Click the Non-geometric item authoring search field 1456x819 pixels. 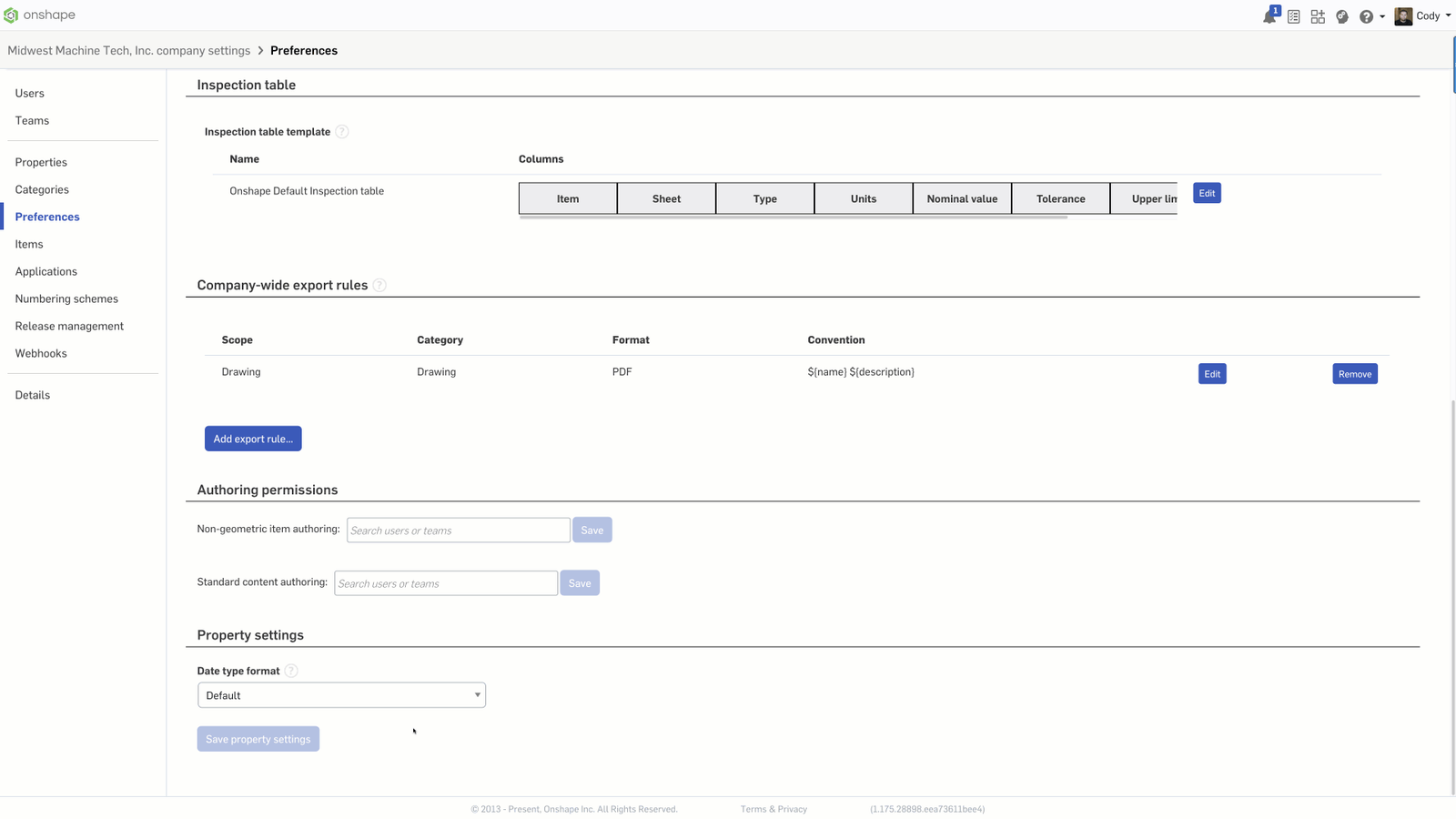pos(458,531)
